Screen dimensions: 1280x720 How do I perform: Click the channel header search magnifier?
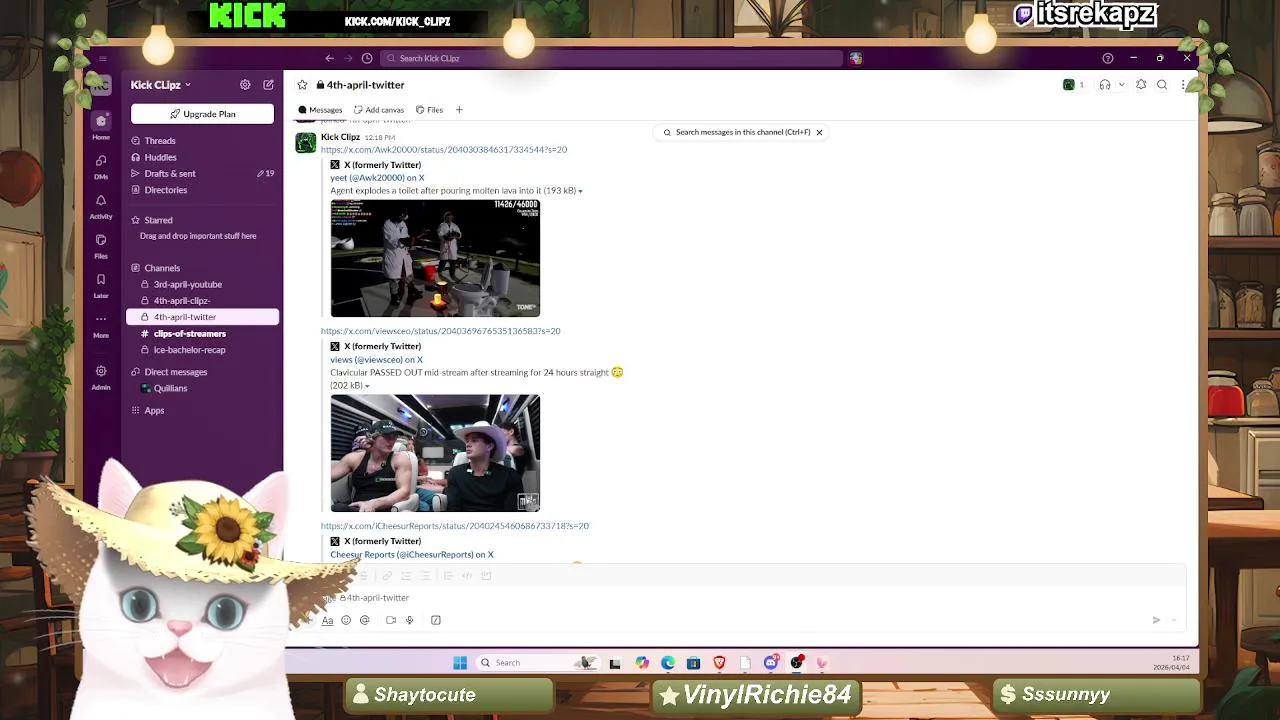tap(1162, 85)
